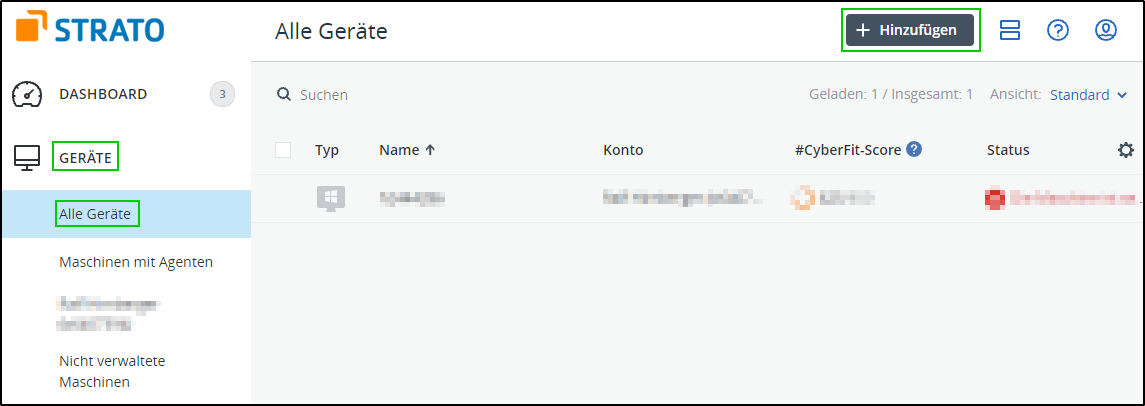Check the select-all devices checkbox
The image size is (1145, 406).
pyautogui.click(x=283, y=150)
